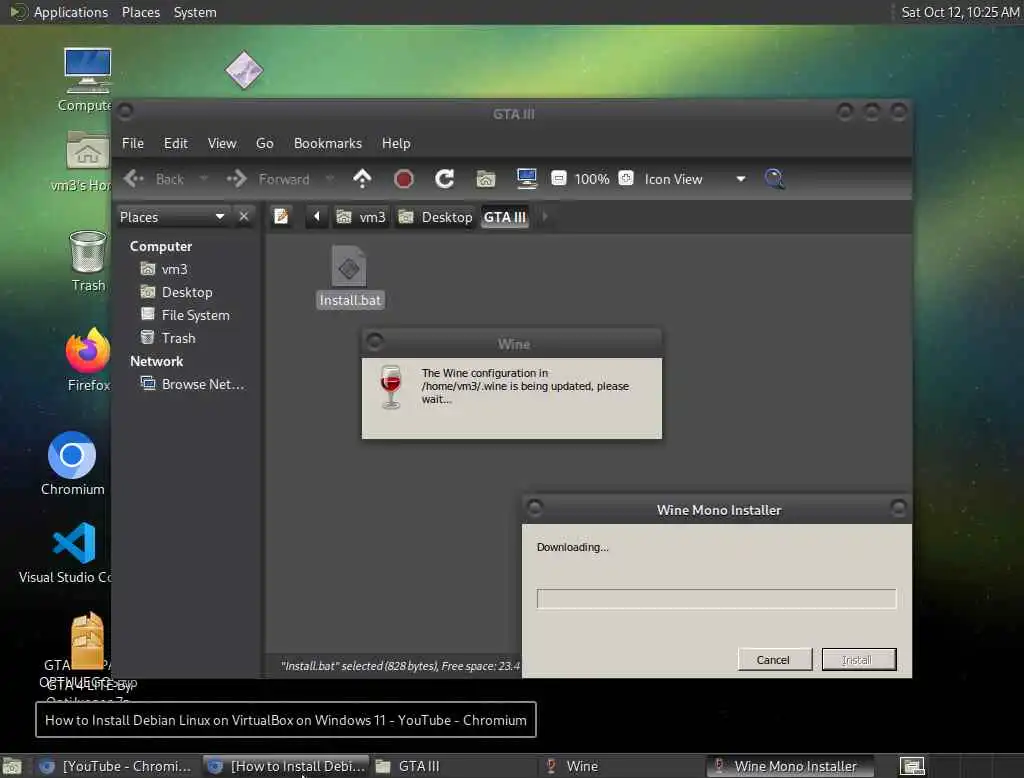Click the Install button in Wine Mono Installer
The height and width of the screenshot is (778, 1024).
coord(859,660)
